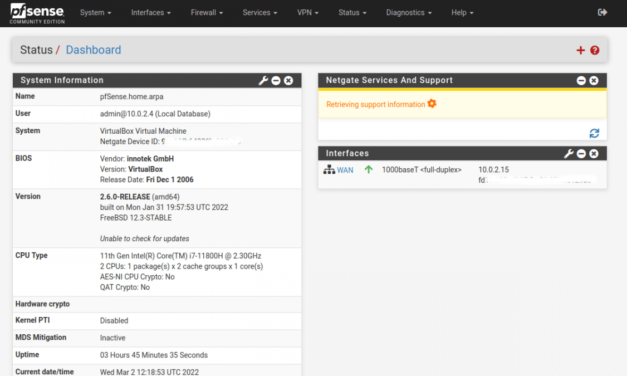627x376 pixels.
Task: Click the WAN IP address '10.0.2.15'
Action: tap(494, 170)
